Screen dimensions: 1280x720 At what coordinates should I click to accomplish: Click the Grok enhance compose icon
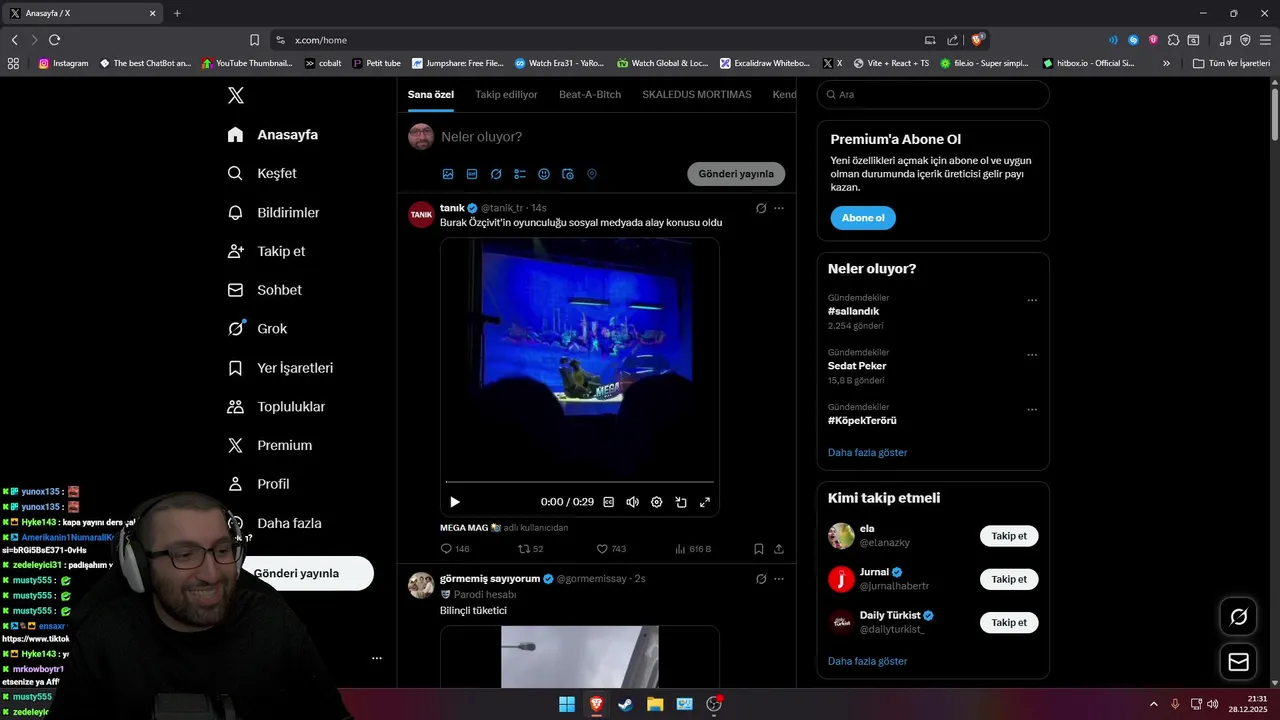[496, 174]
